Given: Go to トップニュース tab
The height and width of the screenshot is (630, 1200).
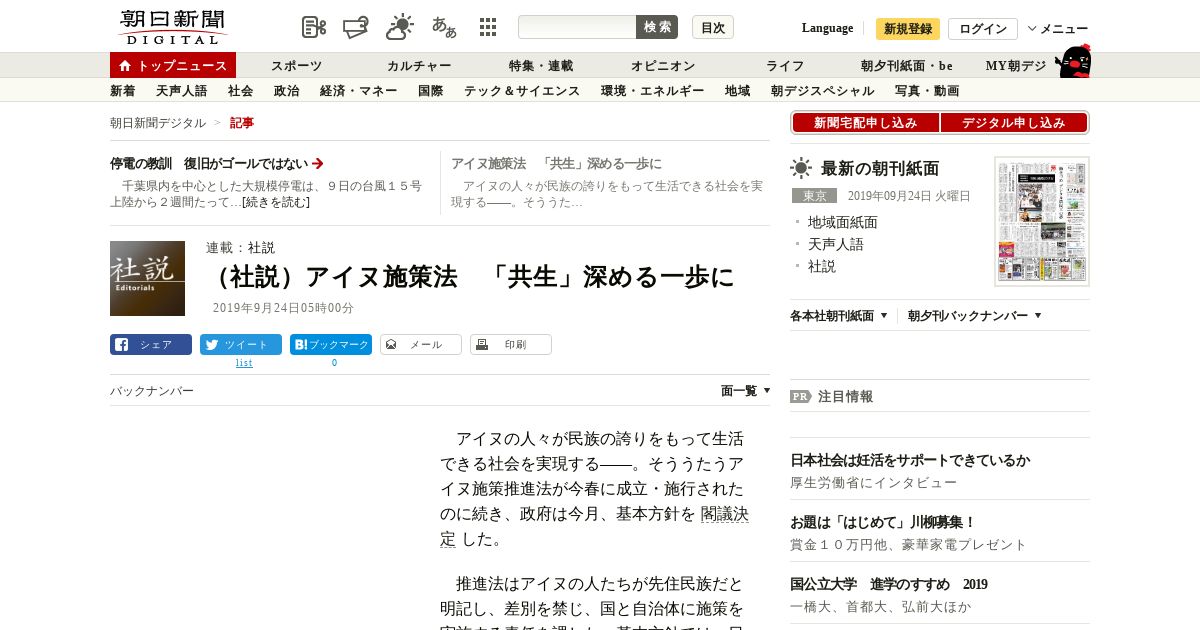Looking at the screenshot, I should [x=173, y=66].
